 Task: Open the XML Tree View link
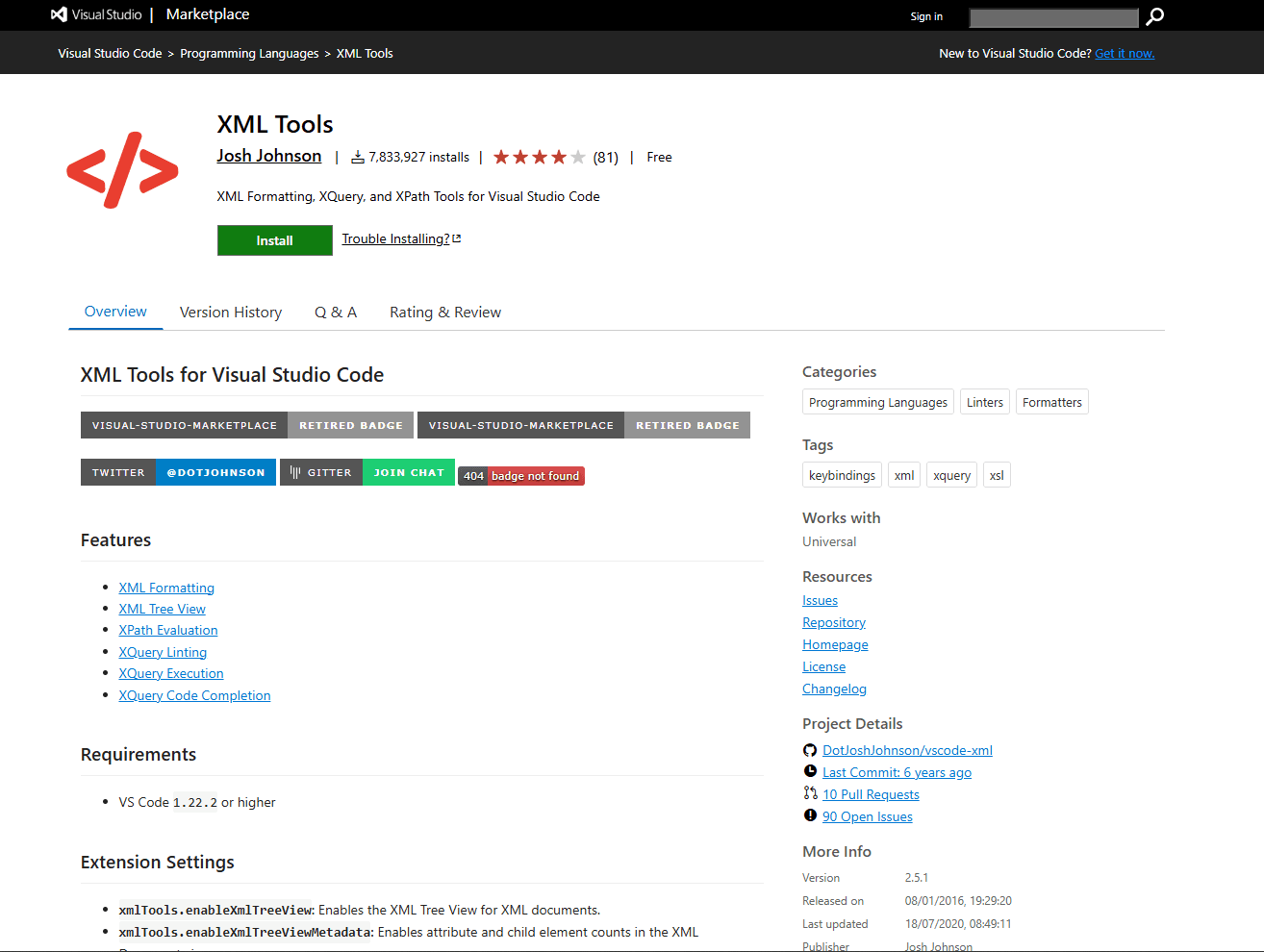tap(162, 609)
